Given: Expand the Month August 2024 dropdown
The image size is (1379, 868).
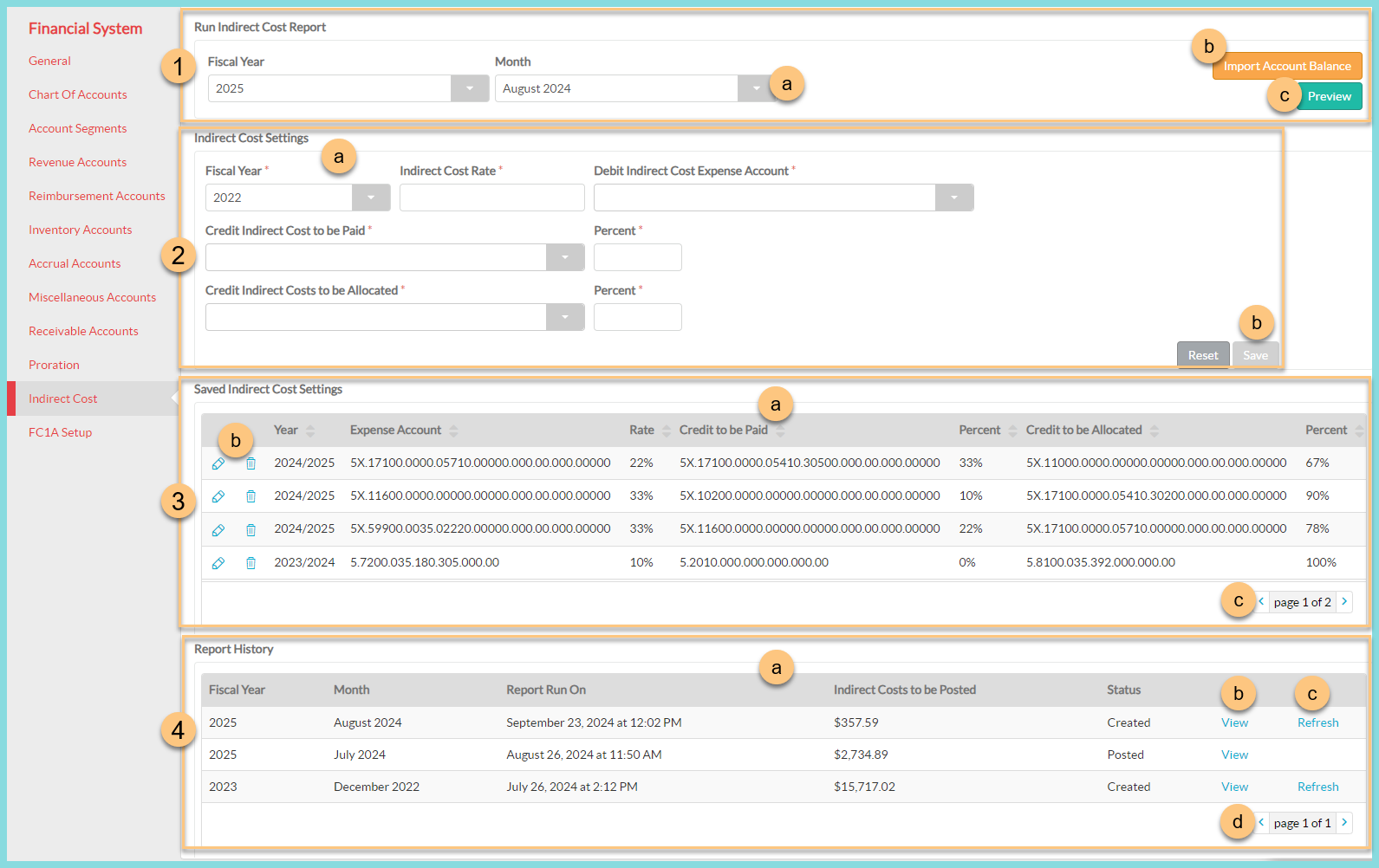Looking at the screenshot, I should (x=755, y=88).
